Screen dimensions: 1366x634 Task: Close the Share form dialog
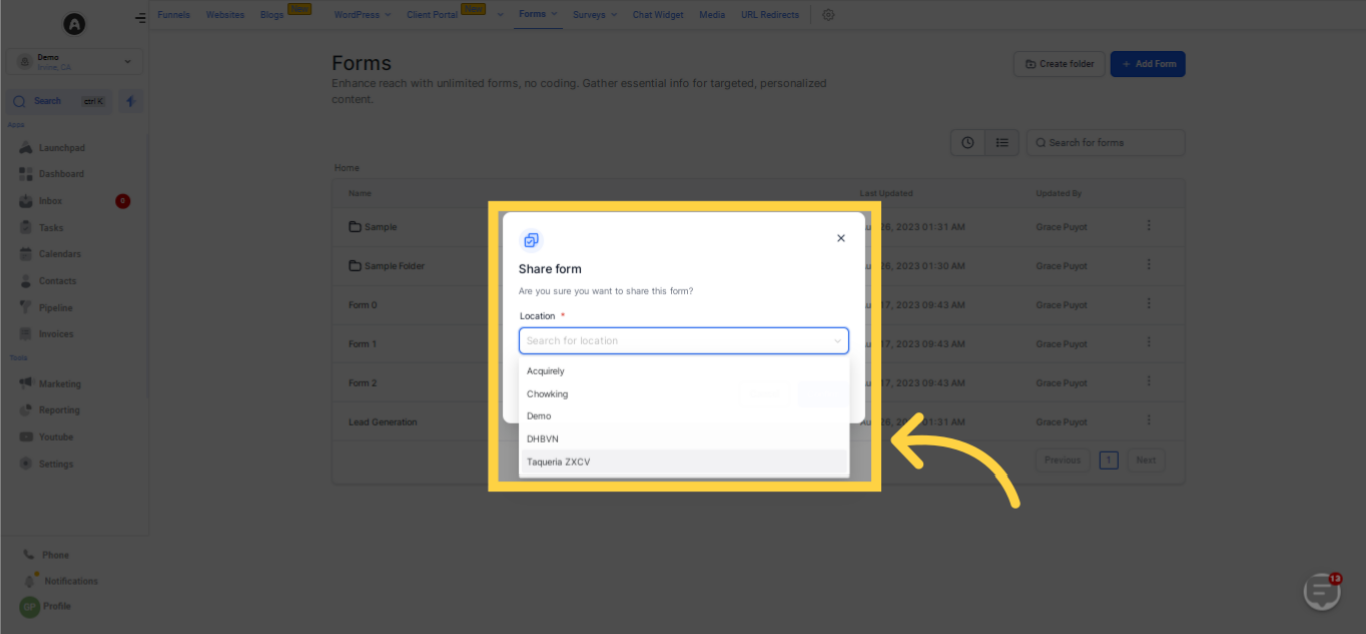point(841,238)
